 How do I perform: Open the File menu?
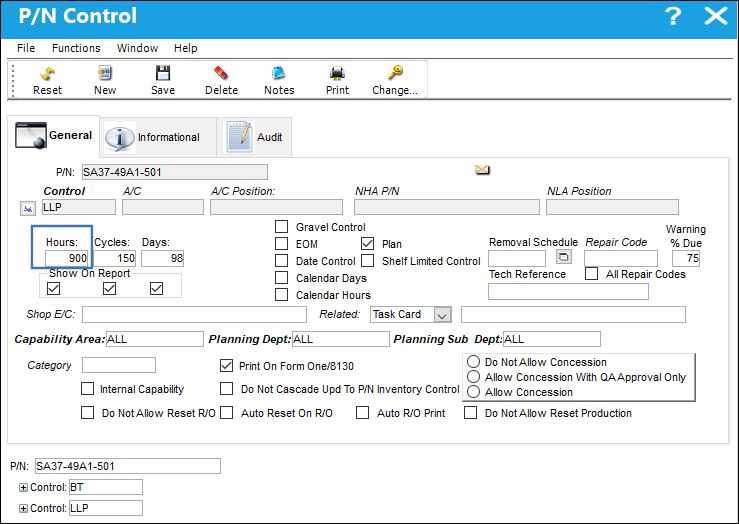click(x=26, y=48)
